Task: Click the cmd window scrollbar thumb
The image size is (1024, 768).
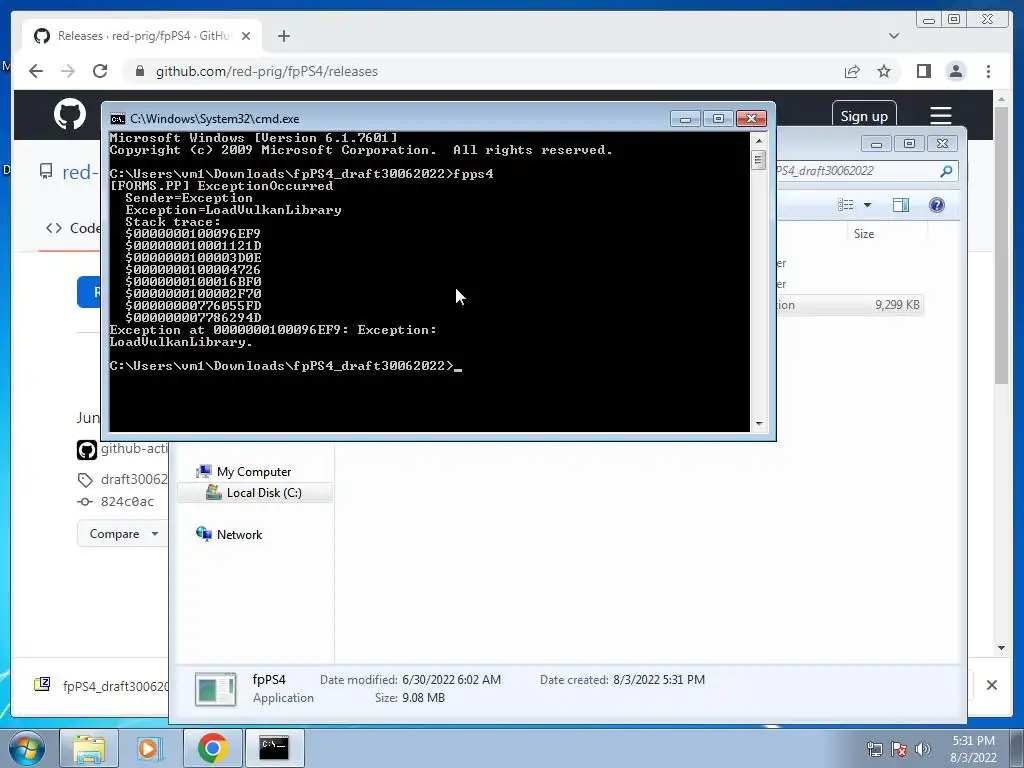Action: click(x=758, y=160)
